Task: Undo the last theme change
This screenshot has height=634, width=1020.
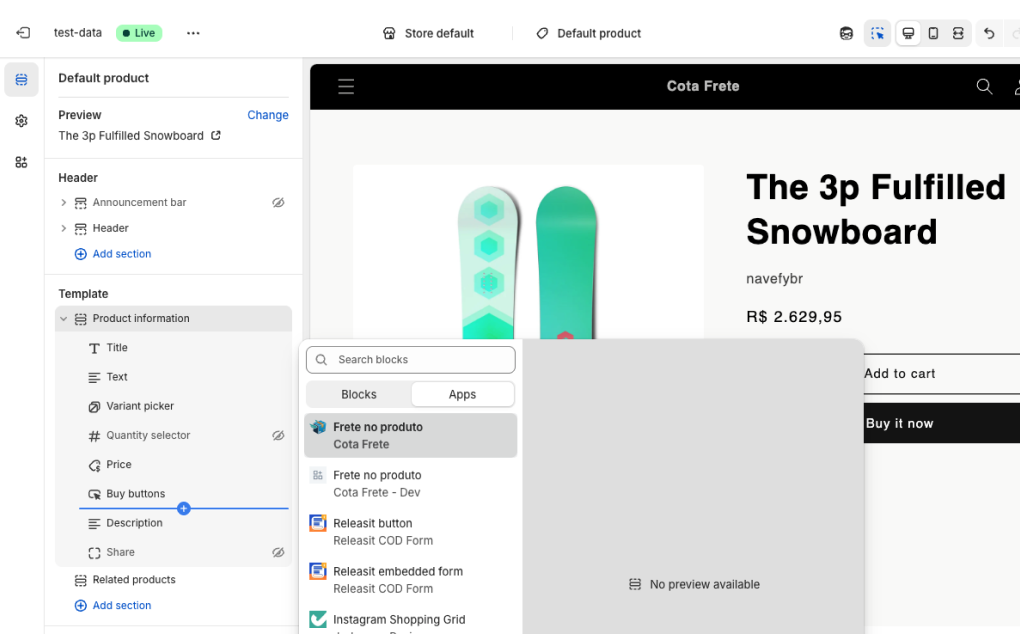Action: (x=988, y=33)
